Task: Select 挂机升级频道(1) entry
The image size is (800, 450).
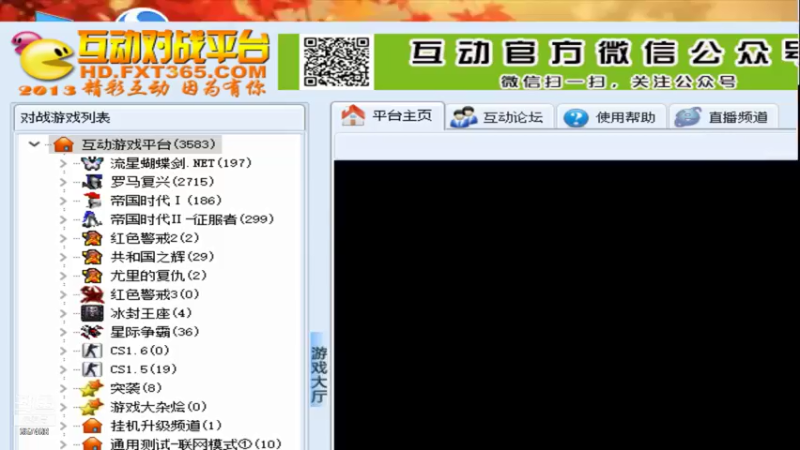Action: 166,426
